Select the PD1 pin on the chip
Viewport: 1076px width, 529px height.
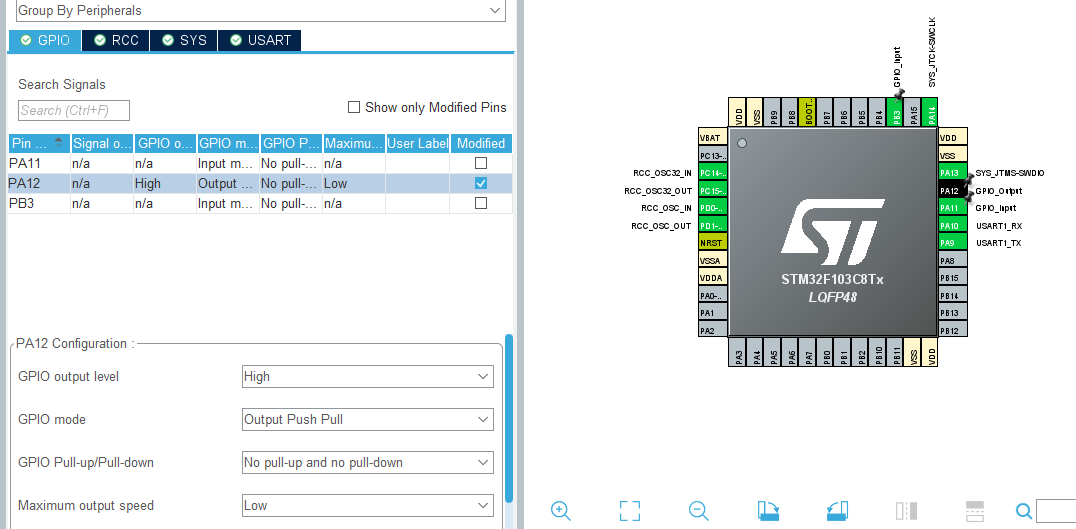pos(712,226)
